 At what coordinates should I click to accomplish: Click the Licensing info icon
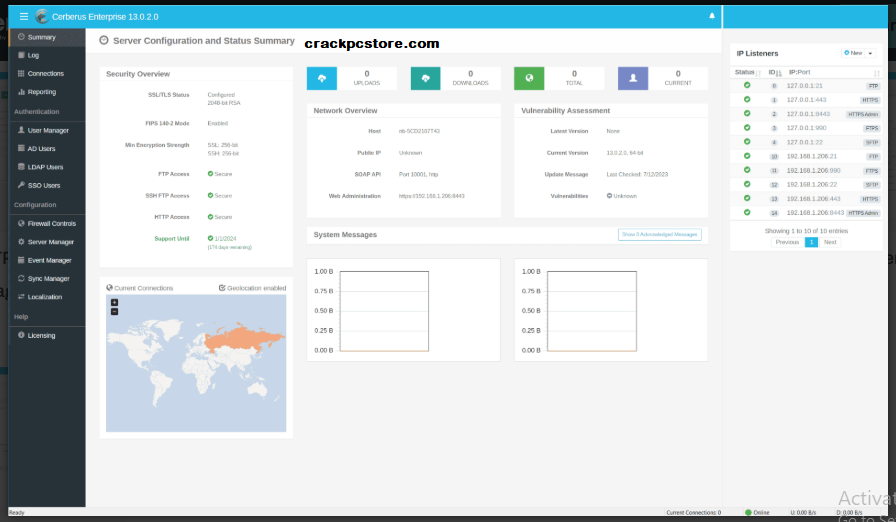pos(21,335)
